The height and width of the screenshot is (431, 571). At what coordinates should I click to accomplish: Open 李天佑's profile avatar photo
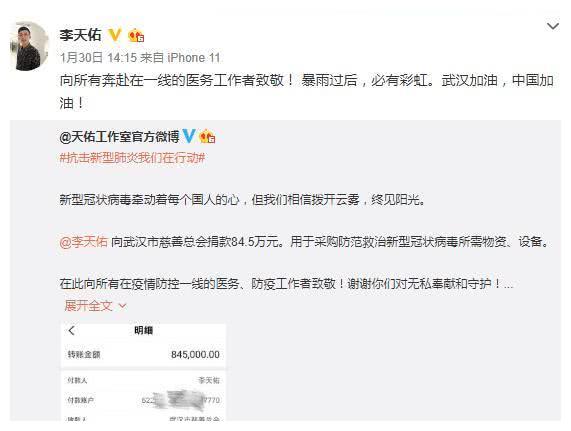(x=28, y=46)
